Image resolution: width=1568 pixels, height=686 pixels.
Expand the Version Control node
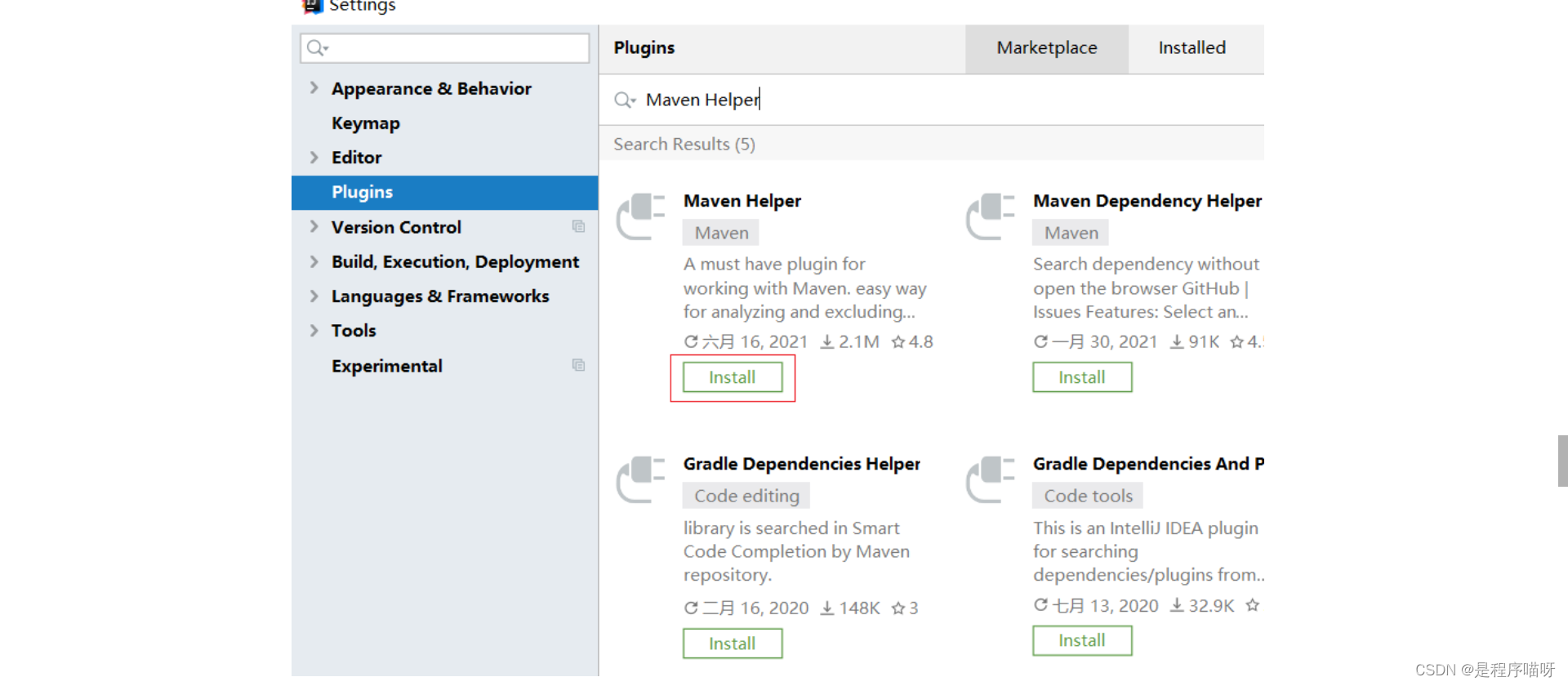(x=314, y=226)
